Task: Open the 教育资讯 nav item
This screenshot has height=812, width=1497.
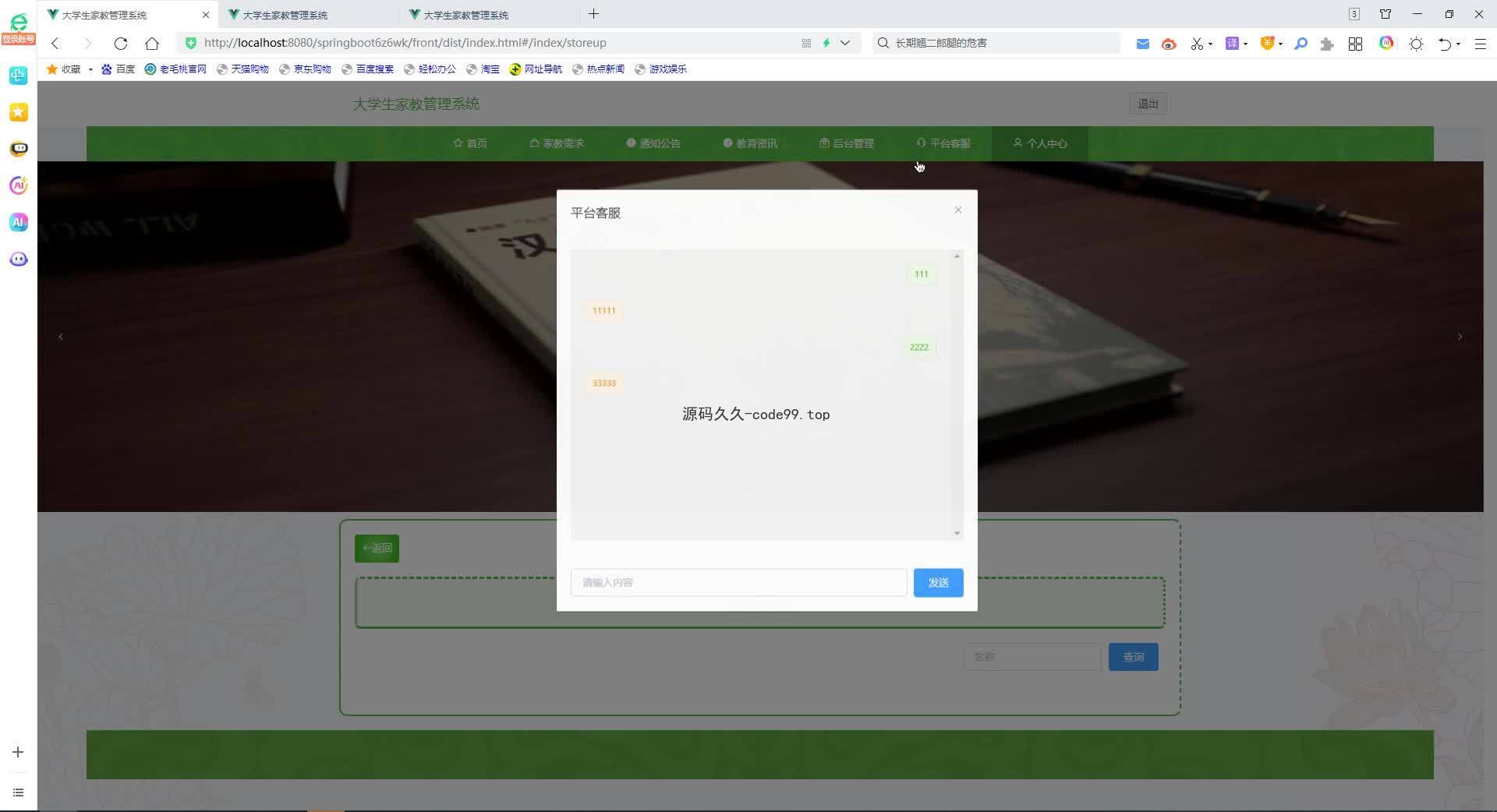Action: point(750,143)
